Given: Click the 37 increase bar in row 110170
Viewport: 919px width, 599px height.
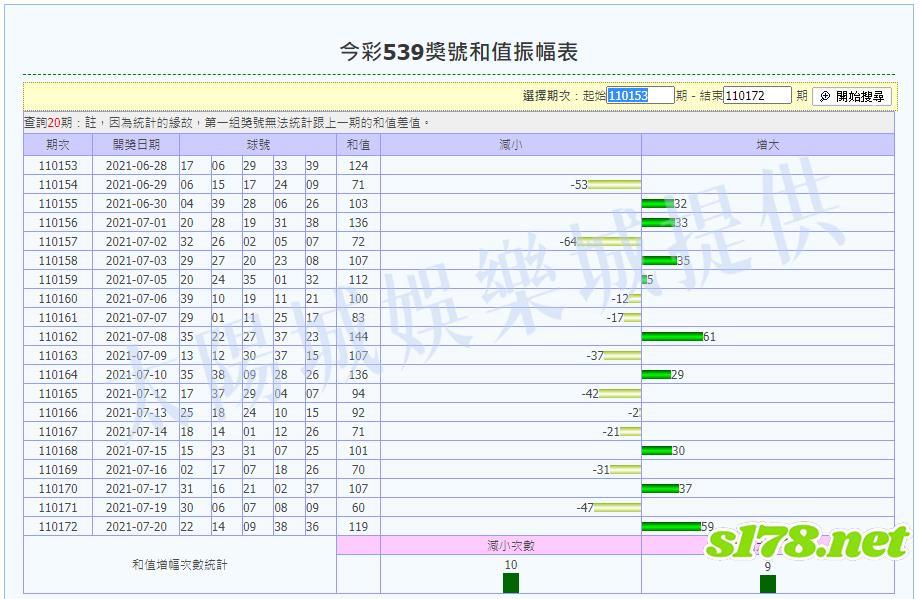Looking at the screenshot, I should 661,488.
